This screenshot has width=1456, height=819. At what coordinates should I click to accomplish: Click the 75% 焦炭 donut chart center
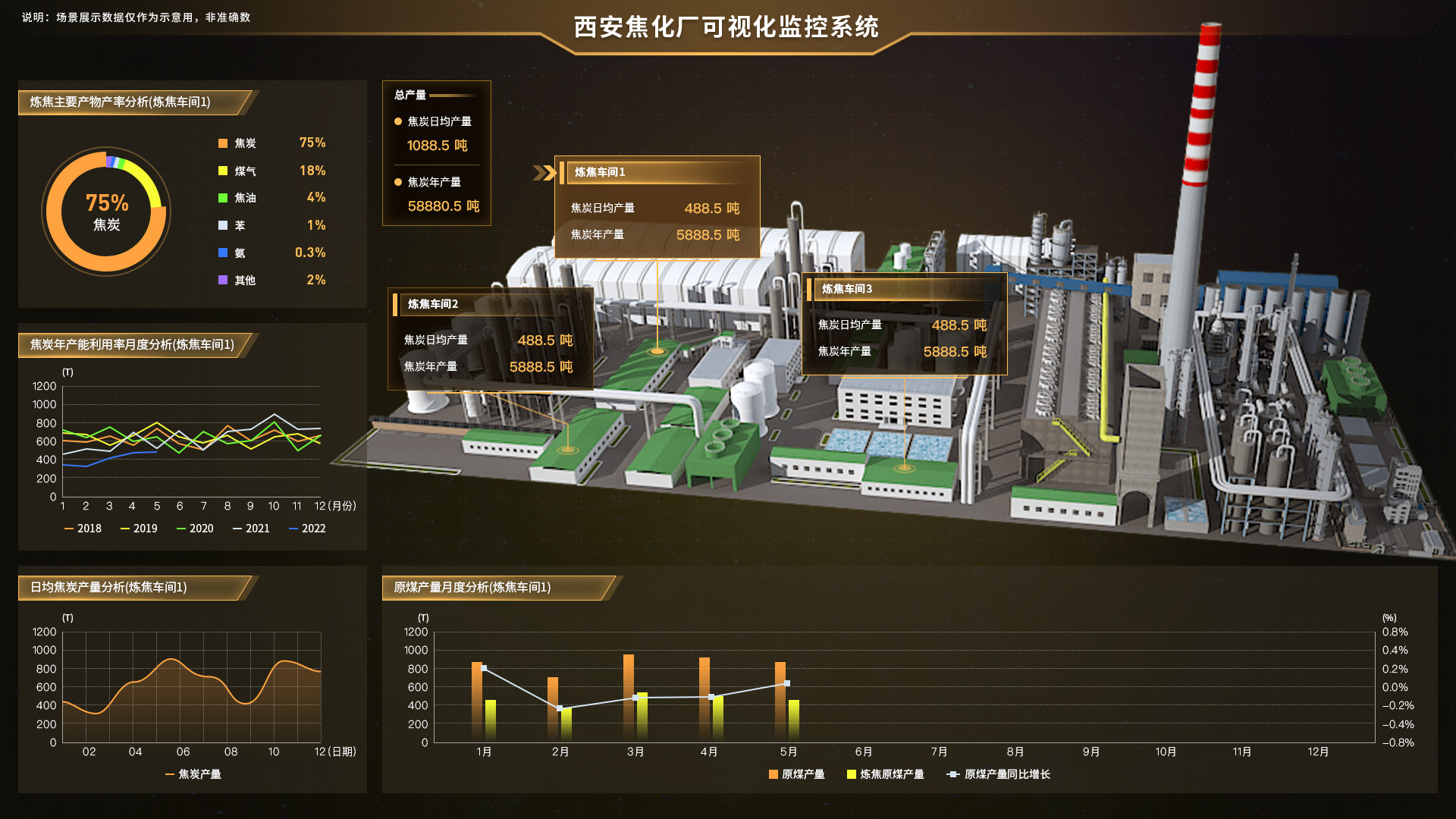pyautogui.click(x=106, y=212)
